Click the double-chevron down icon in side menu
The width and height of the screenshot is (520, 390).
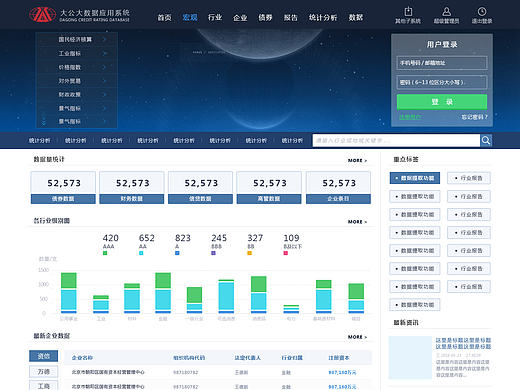tap(43, 121)
